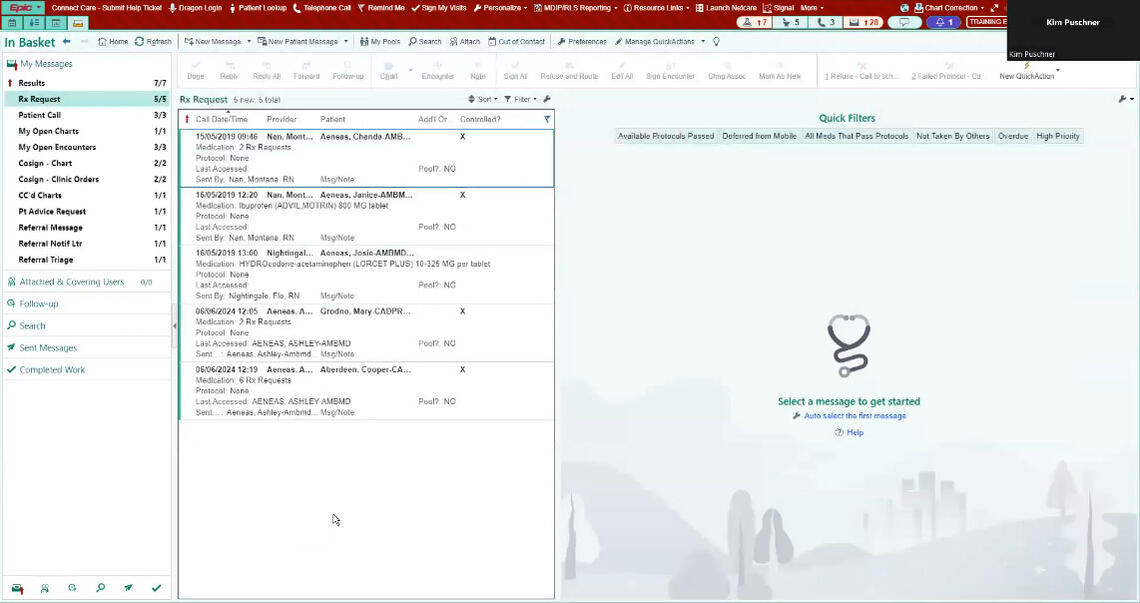Screen dimensions: 1140x603
Task: Toggle the Not Taken By Others filter
Action: tap(952, 136)
